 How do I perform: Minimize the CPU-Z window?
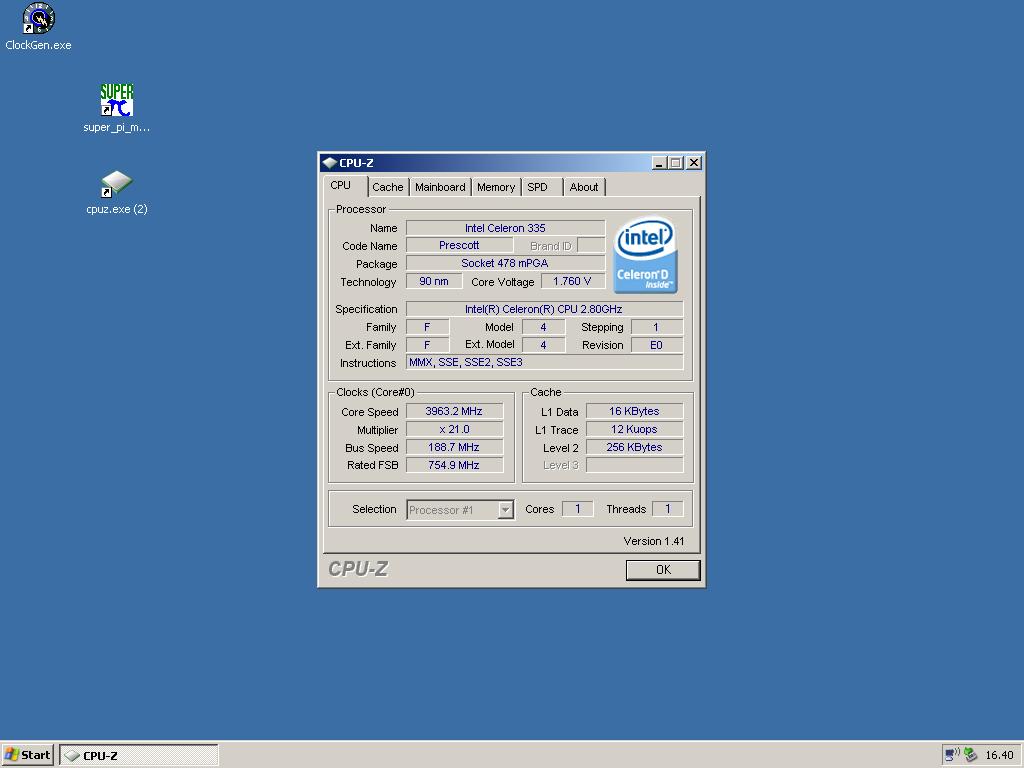(659, 163)
